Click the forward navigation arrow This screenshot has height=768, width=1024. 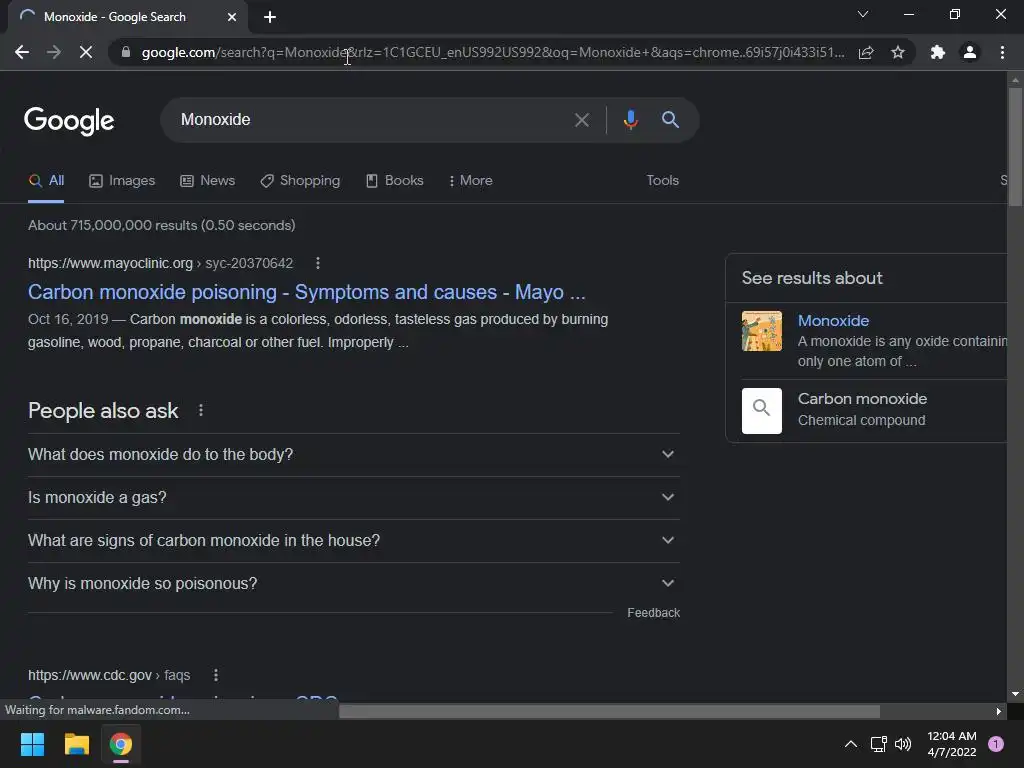coord(54,52)
